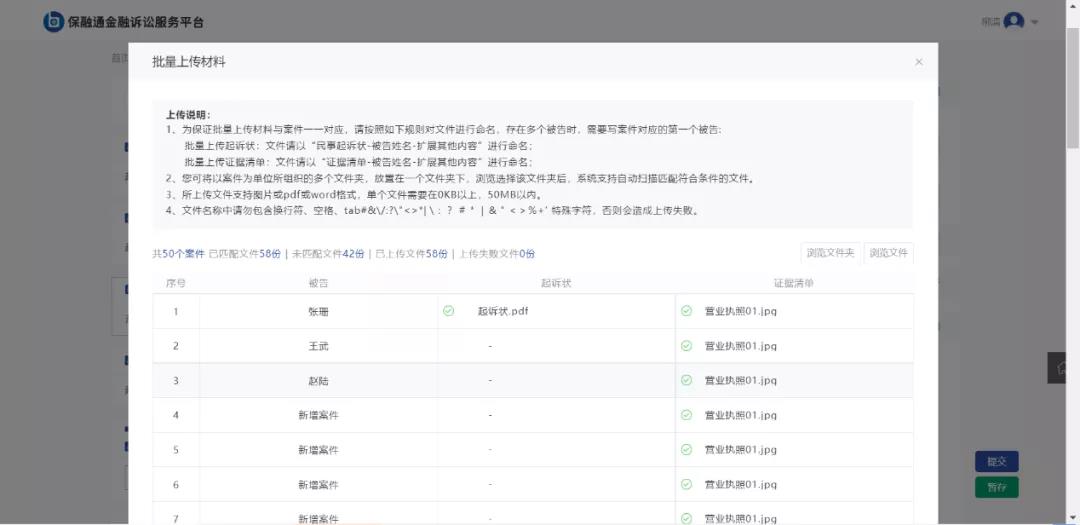
Task: Click defendant name 王武
Action: [x=318, y=346]
